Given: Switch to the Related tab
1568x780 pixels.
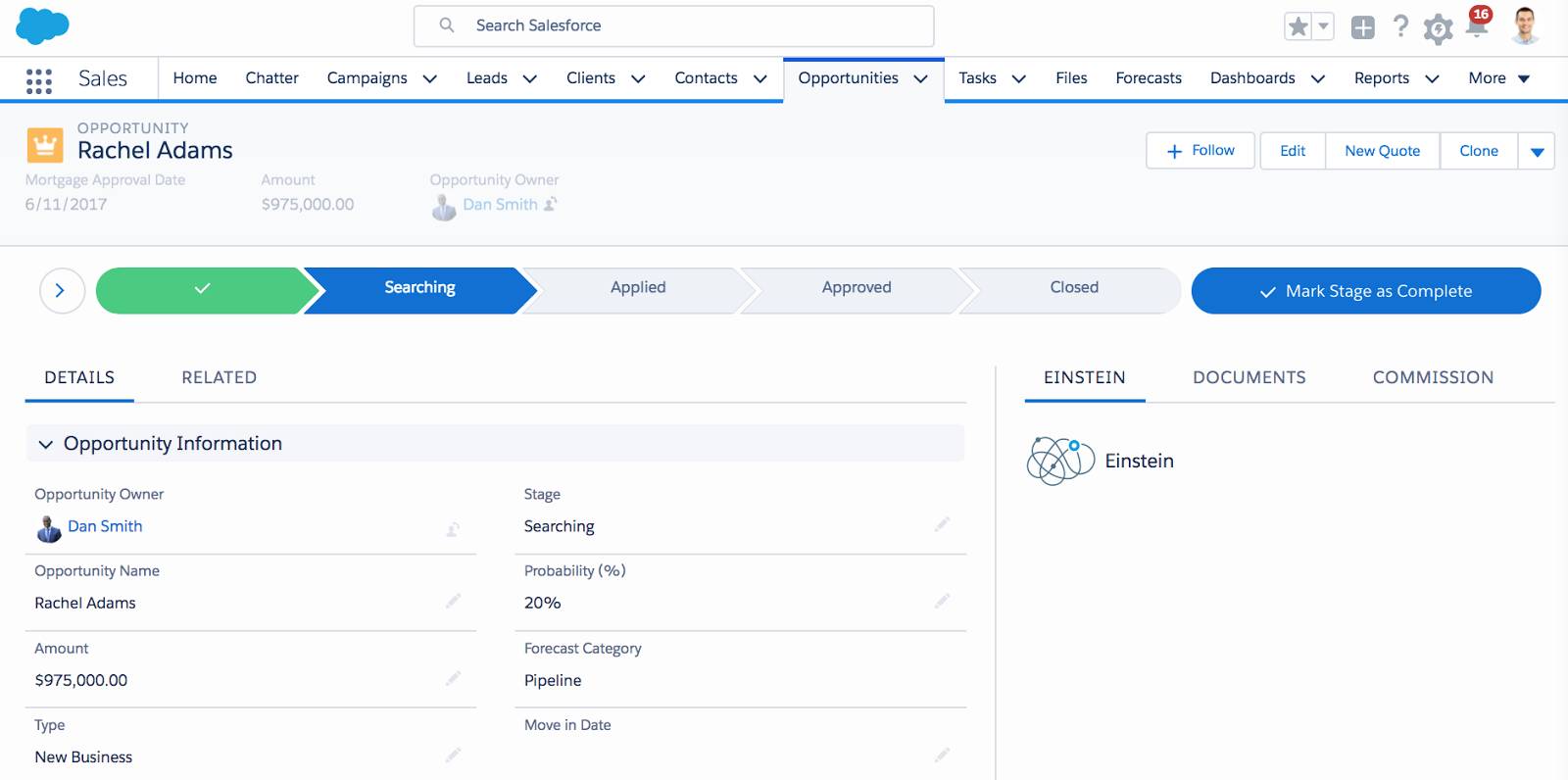Looking at the screenshot, I should pyautogui.click(x=219, y=378).
